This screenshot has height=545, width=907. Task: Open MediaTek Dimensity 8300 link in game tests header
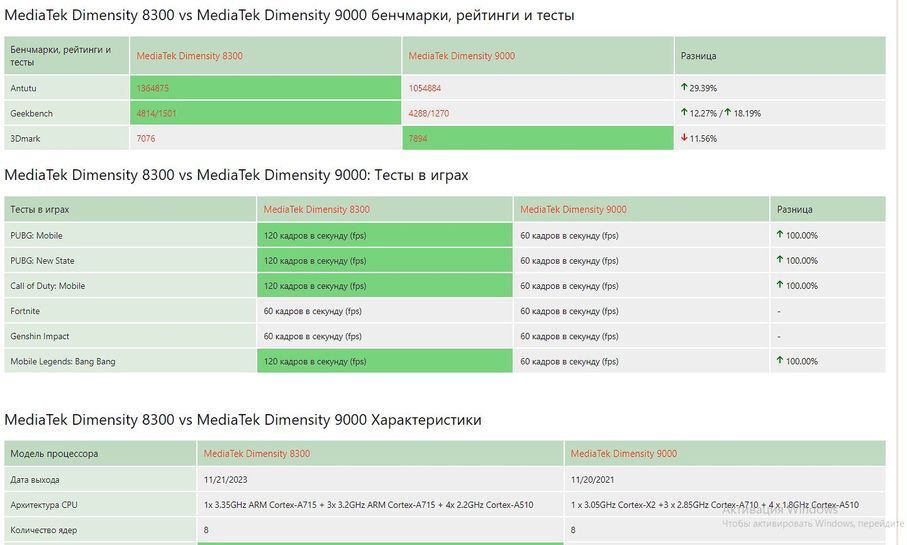tap(316, 209)
